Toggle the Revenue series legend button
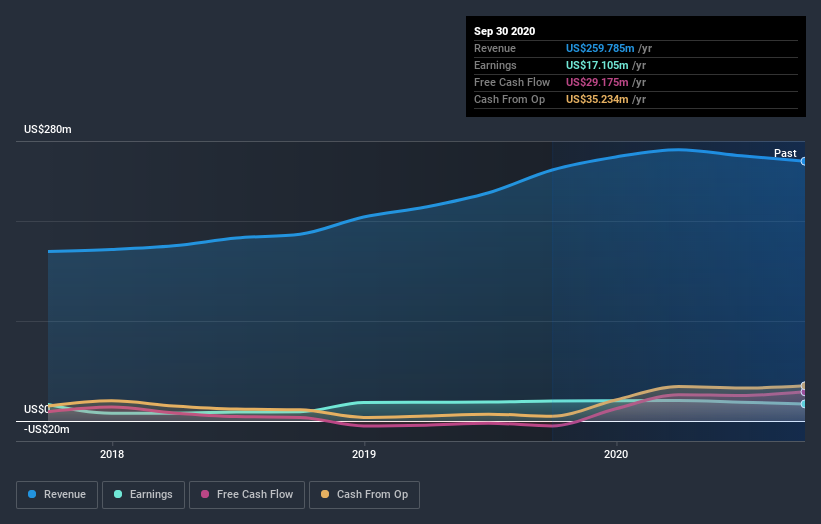 click(57, 495)
